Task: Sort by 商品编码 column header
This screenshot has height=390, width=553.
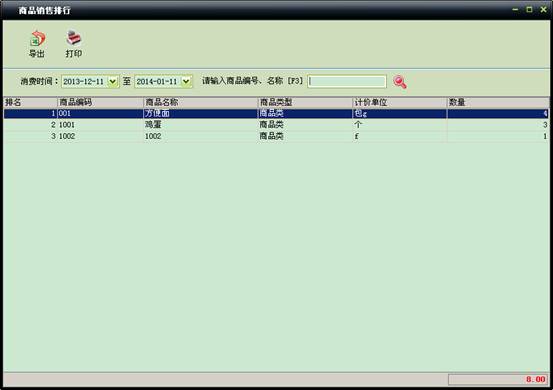Action: pyautogui.click(x=100, y=102)
